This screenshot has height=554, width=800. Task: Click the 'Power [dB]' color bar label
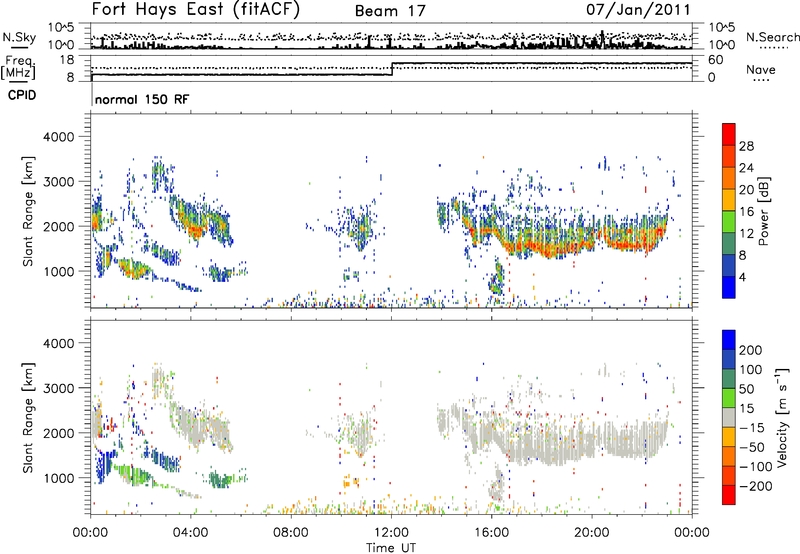(x=763, y=211)
